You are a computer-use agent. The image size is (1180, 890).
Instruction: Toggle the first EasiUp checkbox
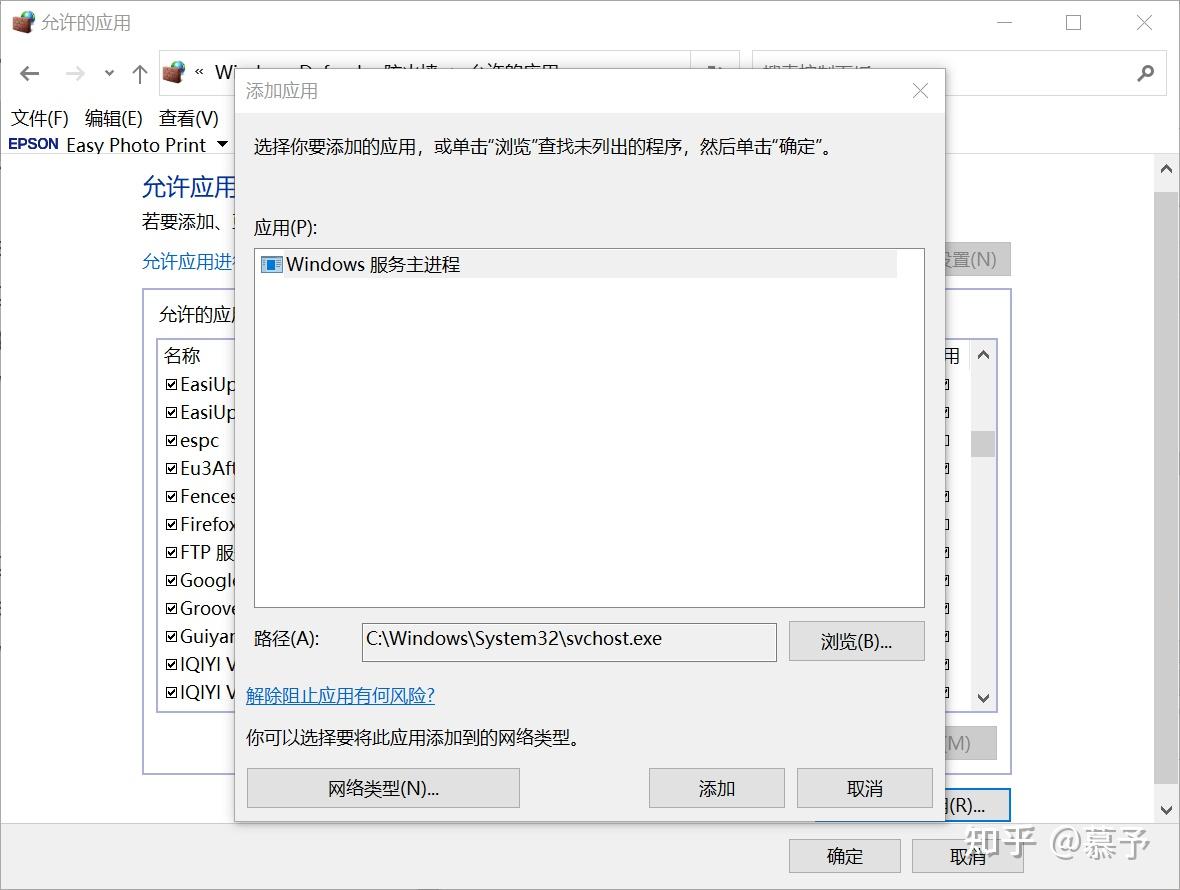coord(171,384)
